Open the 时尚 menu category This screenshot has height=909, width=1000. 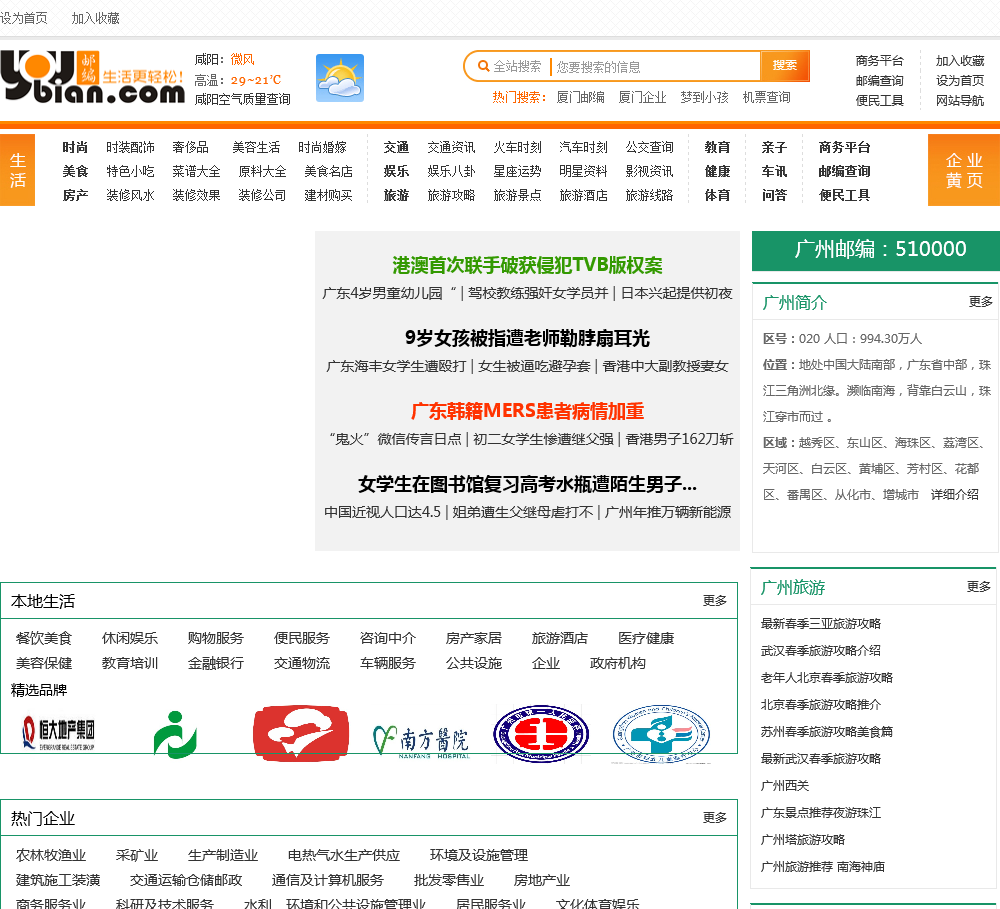tap(75, 147)
